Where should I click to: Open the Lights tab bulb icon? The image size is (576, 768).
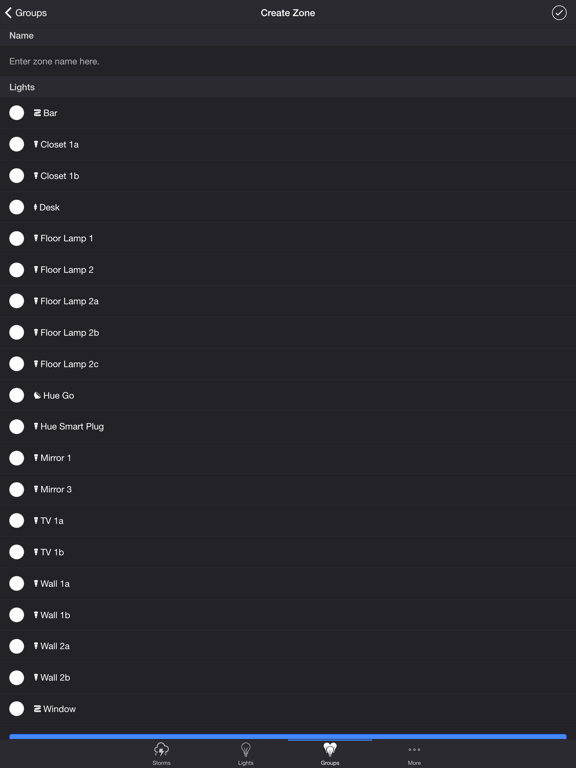coord(245,749)
